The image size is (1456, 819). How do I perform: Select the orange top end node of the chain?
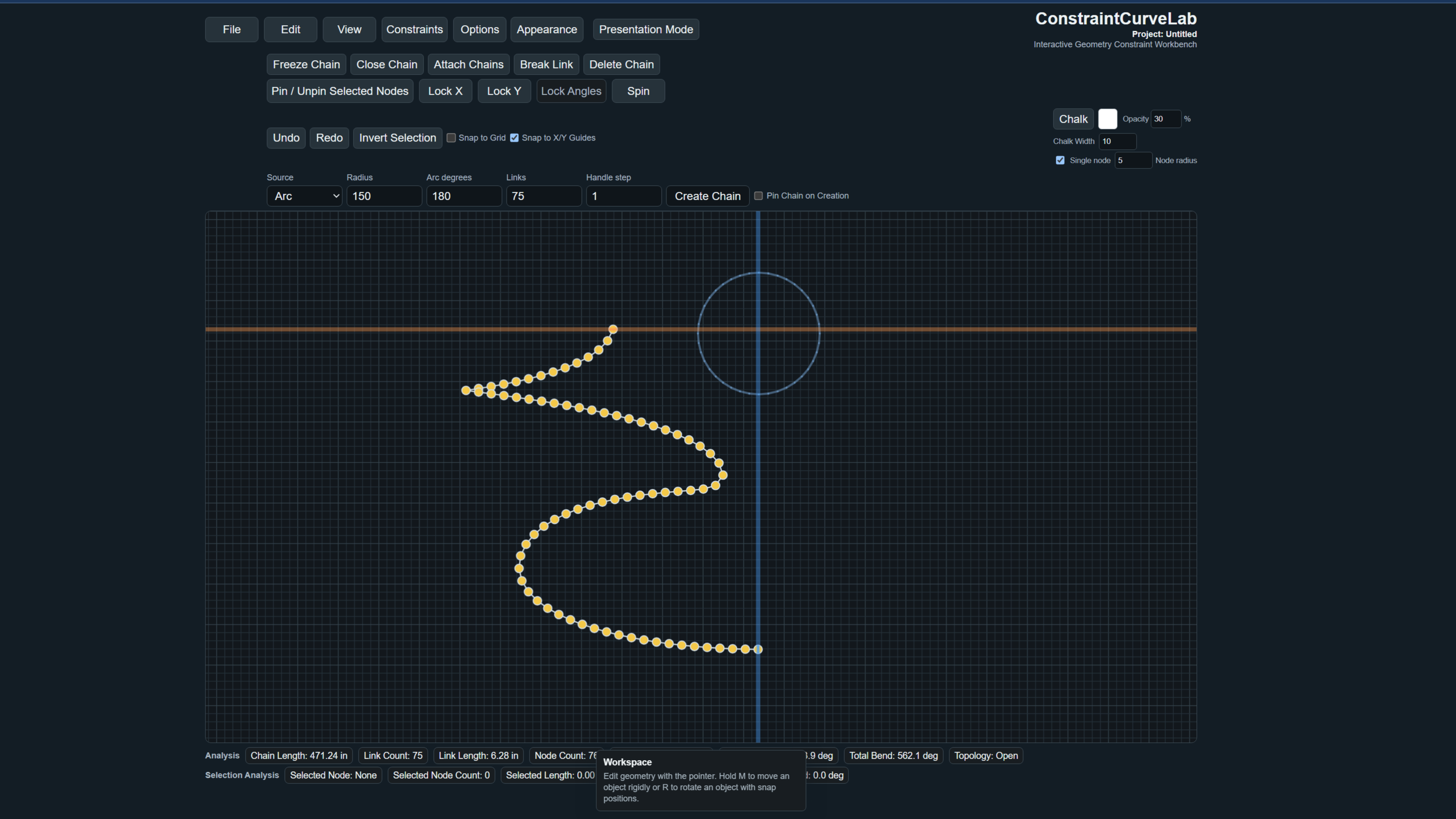pos(613,329)
